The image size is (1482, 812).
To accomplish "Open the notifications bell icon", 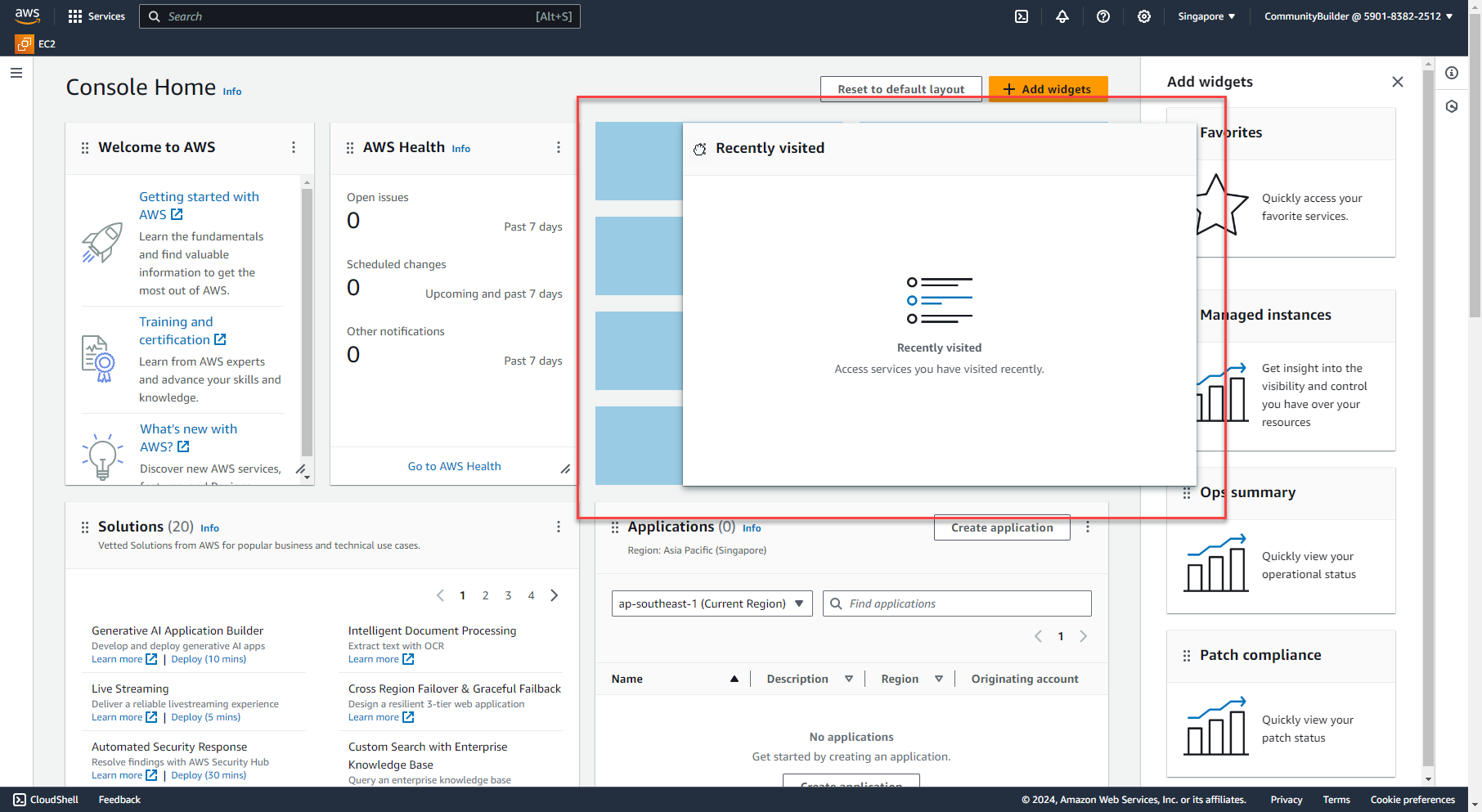I will (x=1062, y=16).
